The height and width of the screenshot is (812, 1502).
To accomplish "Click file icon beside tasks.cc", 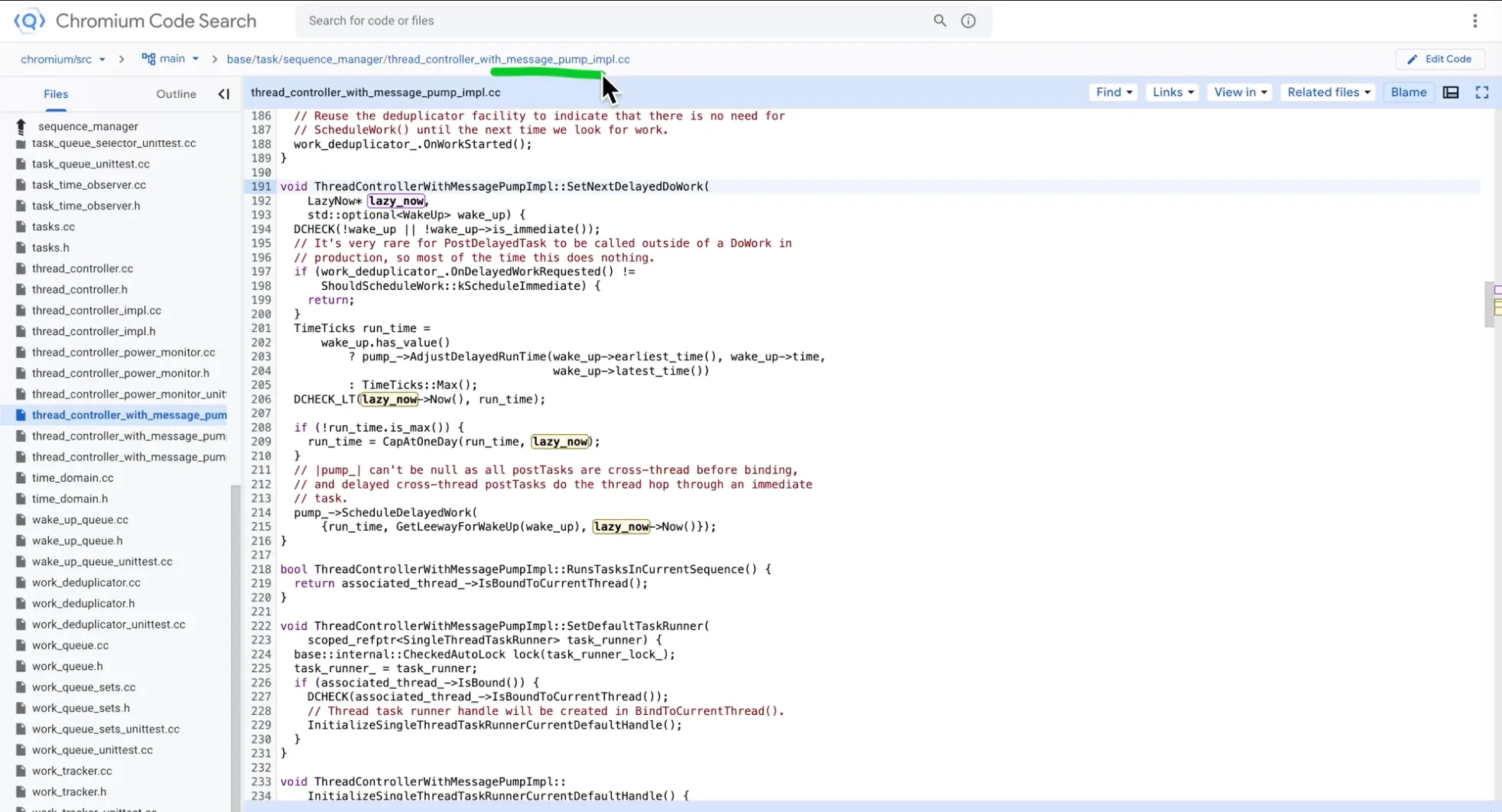I will [x=21, y=227].
